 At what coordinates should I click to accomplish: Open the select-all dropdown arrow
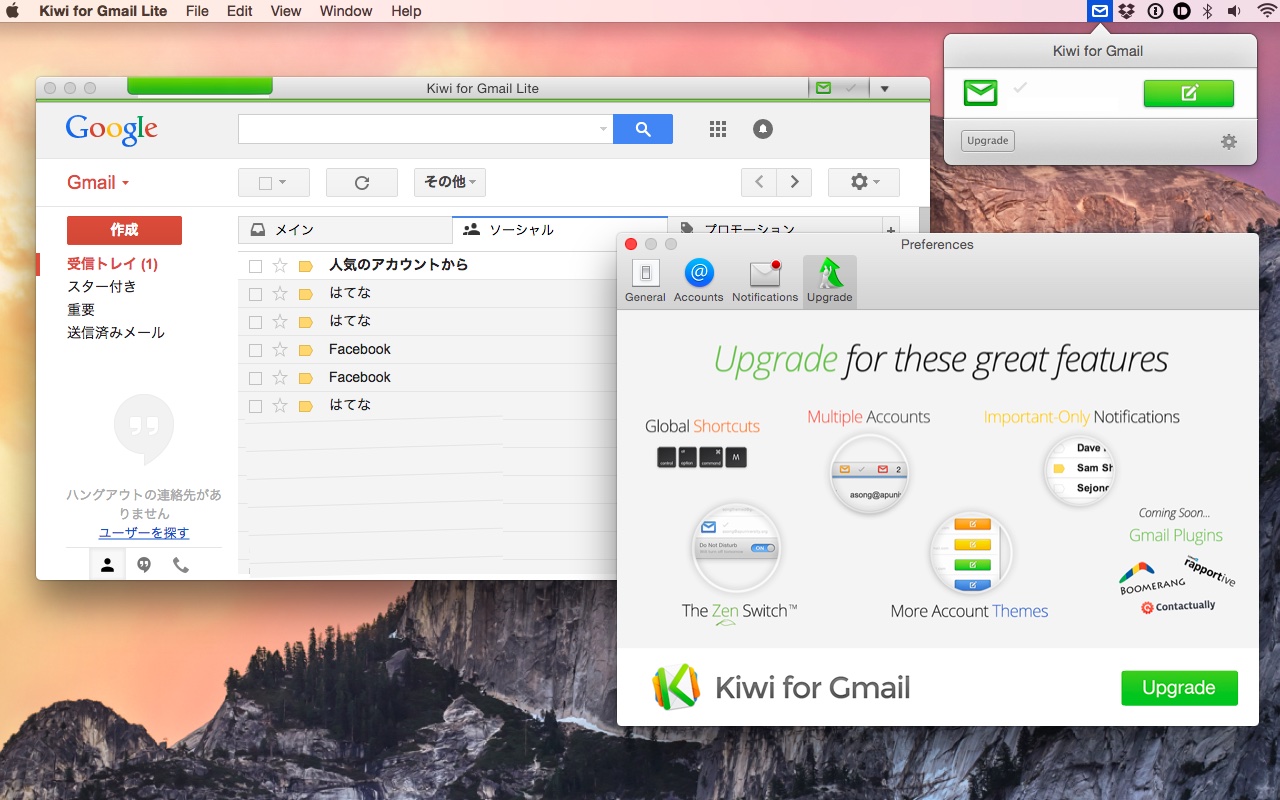283,183
